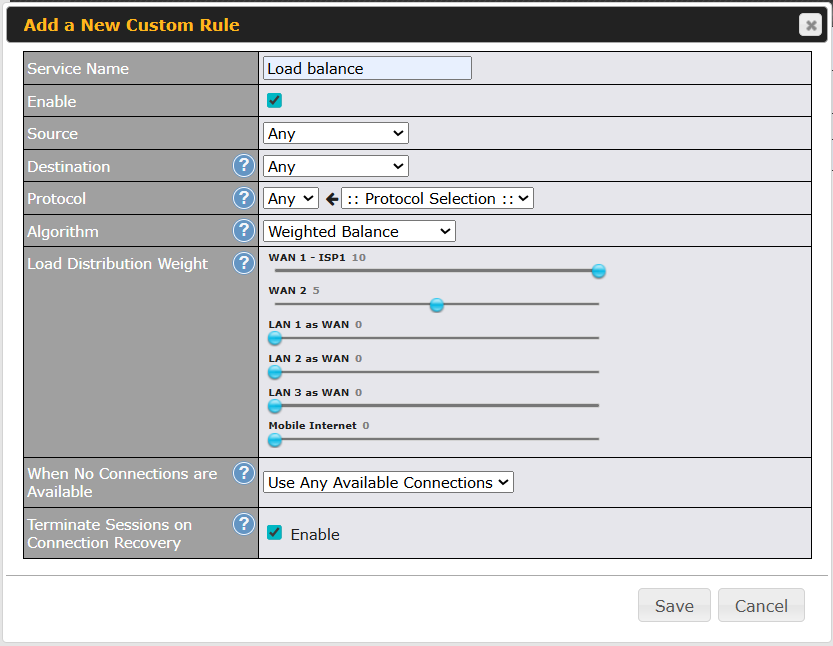Click the WAN 2 weight slider handle
The width and height of the screenshot is (833, 646).
(x=437, y=305)
